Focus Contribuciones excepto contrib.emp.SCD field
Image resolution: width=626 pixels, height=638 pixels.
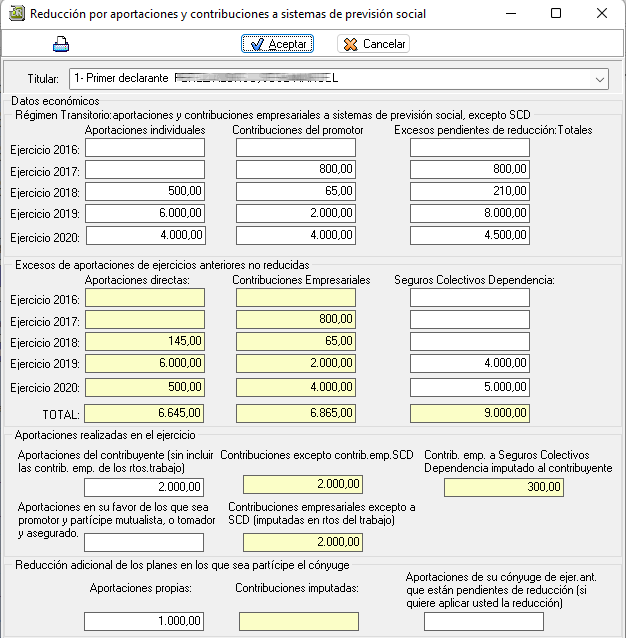coord(303,485)
